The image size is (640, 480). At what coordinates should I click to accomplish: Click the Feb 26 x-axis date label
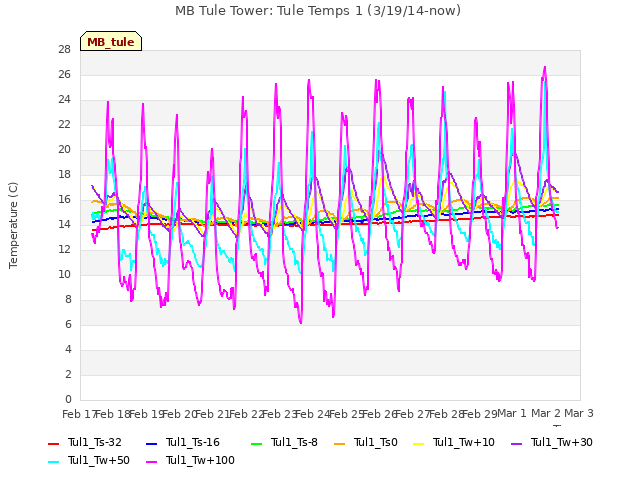coord(380,414)
